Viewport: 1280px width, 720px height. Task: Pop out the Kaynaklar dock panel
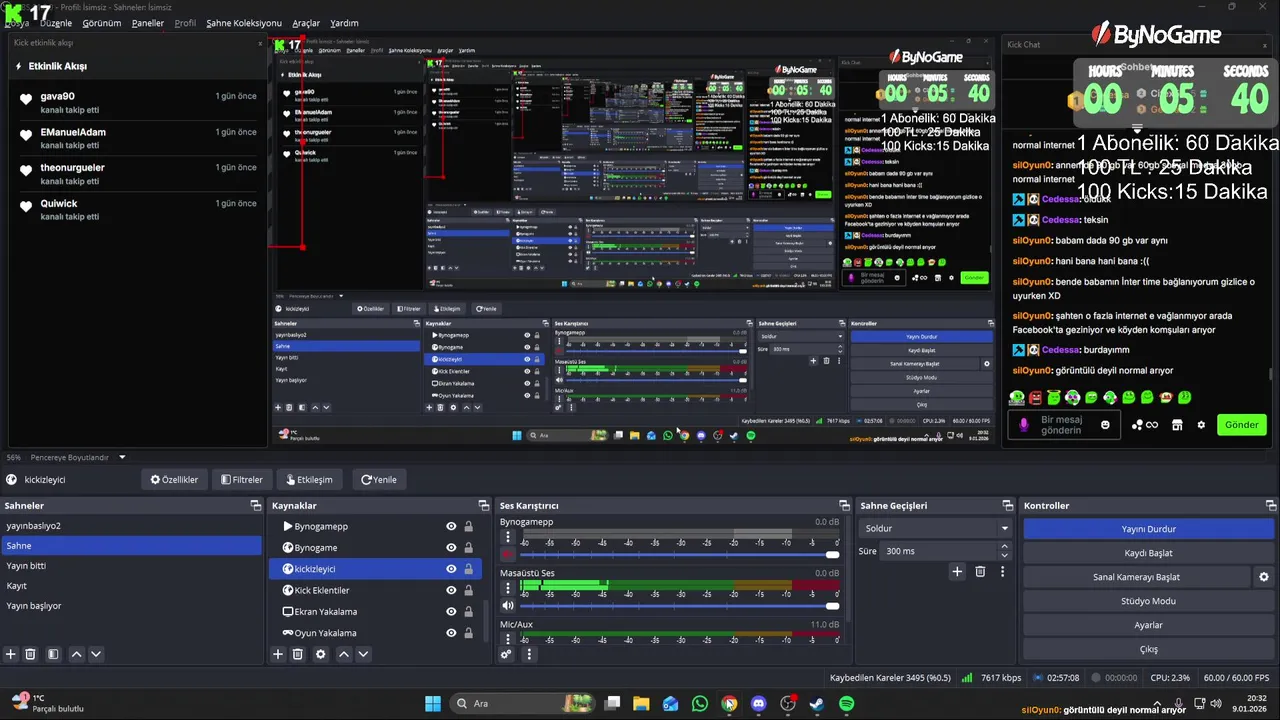tap(484, 506)
